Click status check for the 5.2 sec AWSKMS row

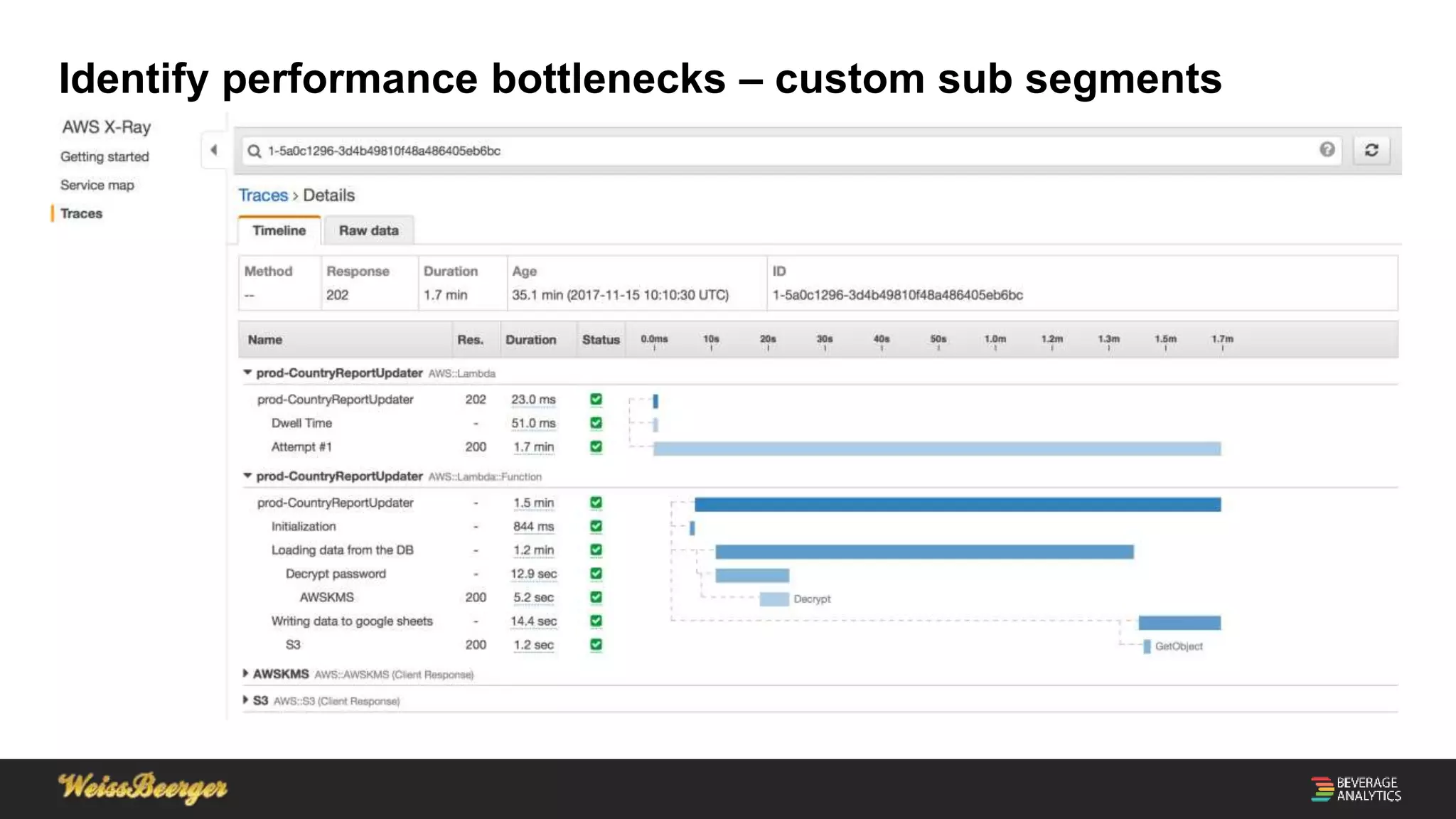(x=596, y=597)
